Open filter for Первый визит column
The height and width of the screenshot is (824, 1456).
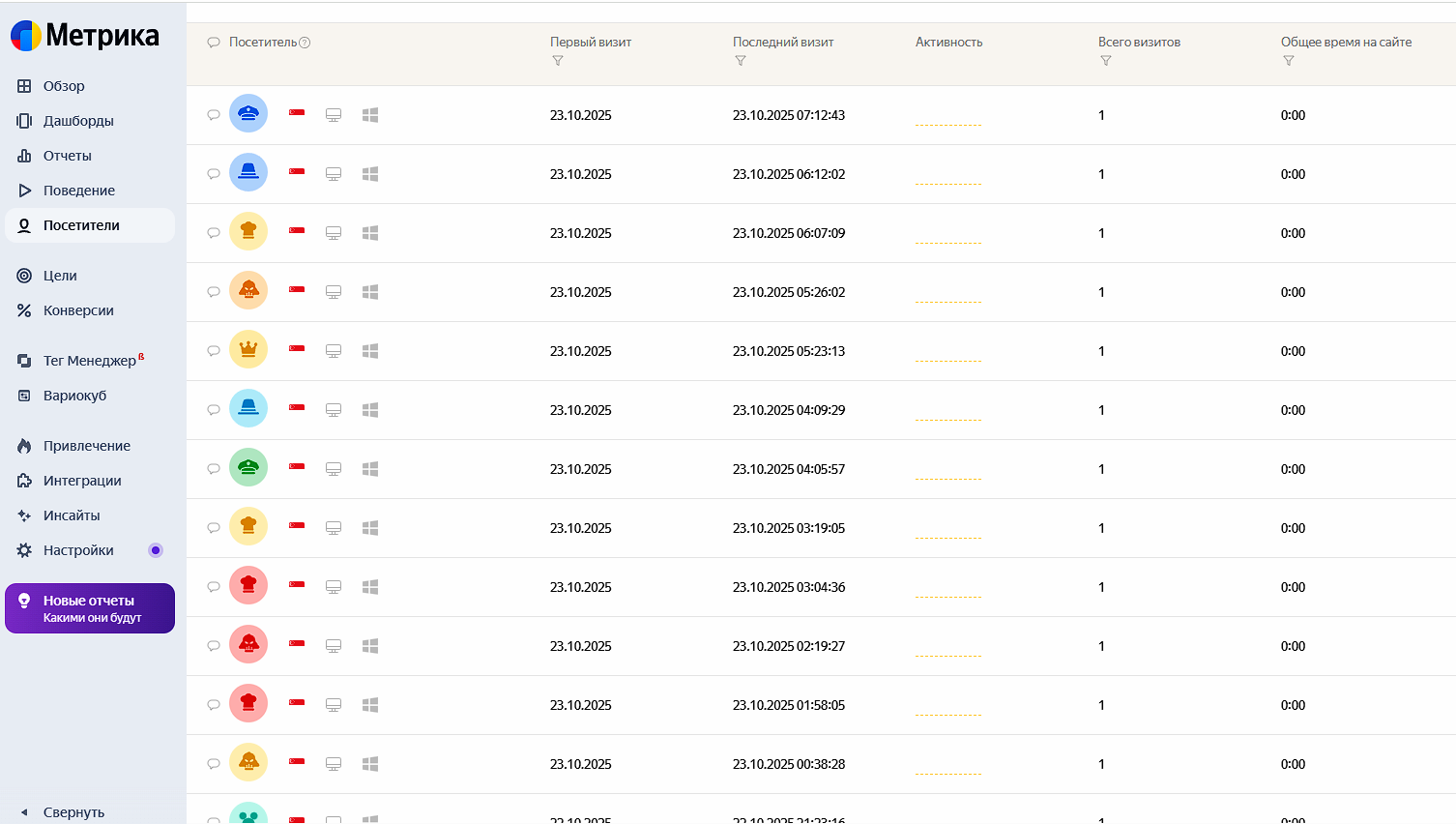point(558,61)
